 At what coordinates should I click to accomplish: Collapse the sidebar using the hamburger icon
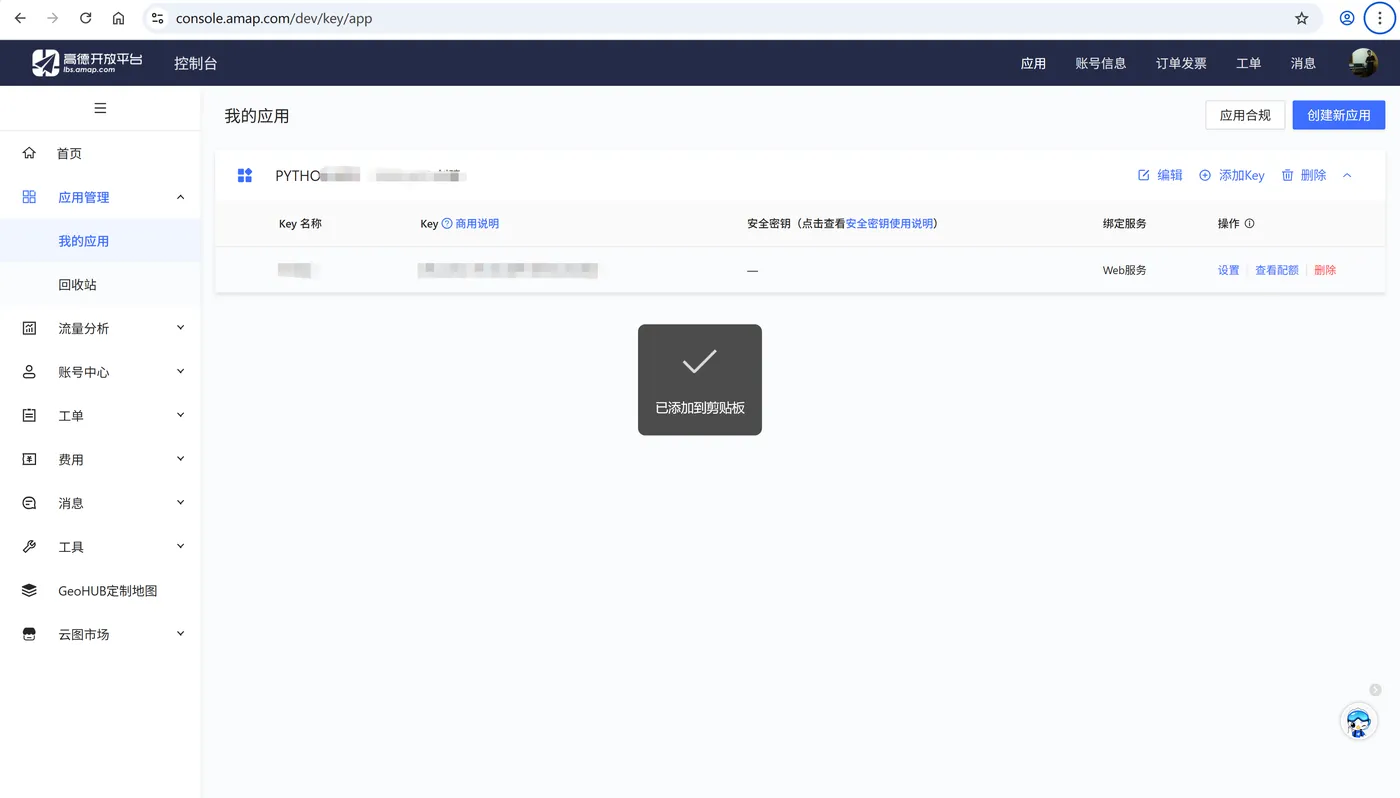(100, 108)
